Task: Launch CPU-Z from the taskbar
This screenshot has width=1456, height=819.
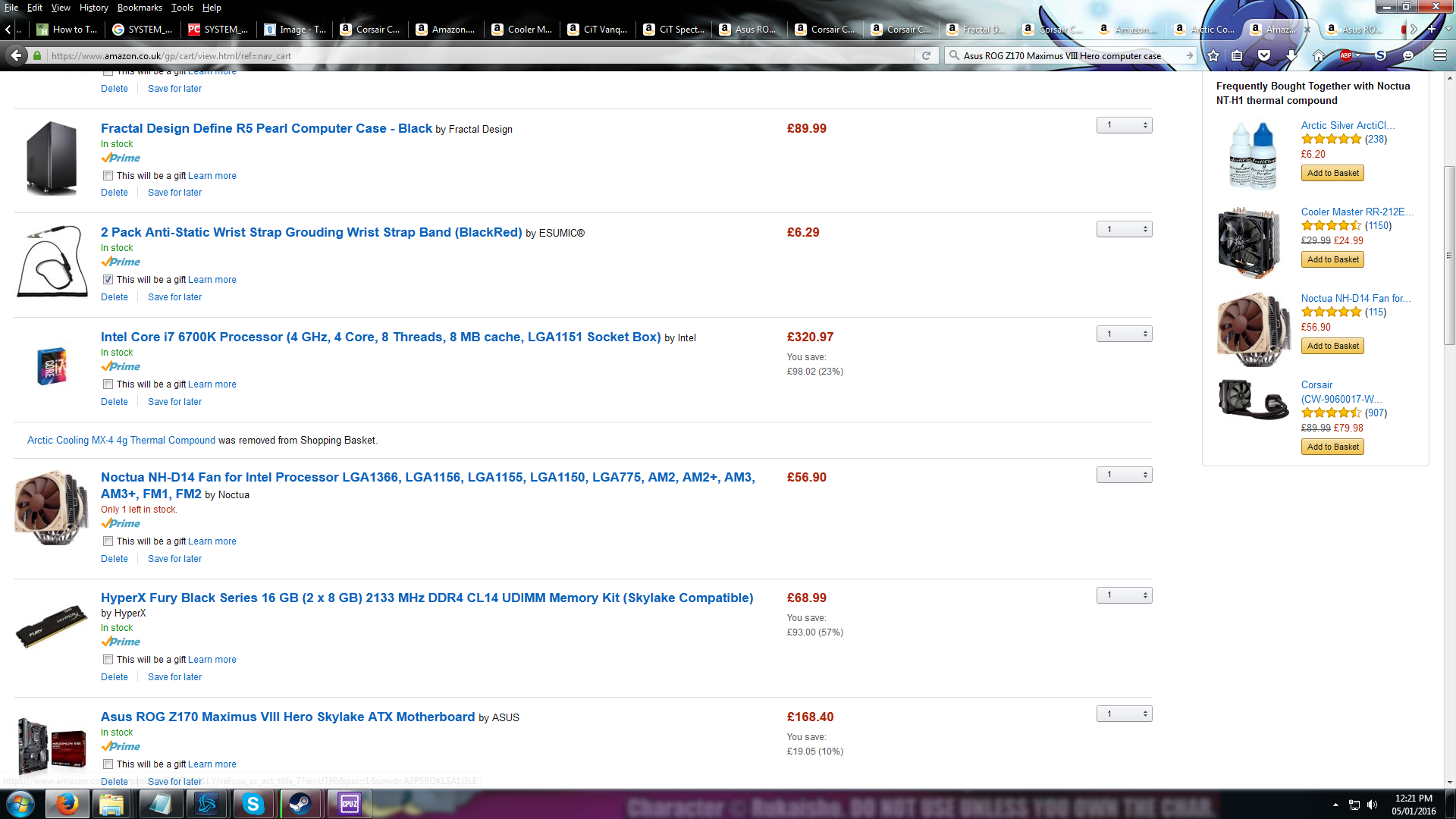Action: click(350, 804)
